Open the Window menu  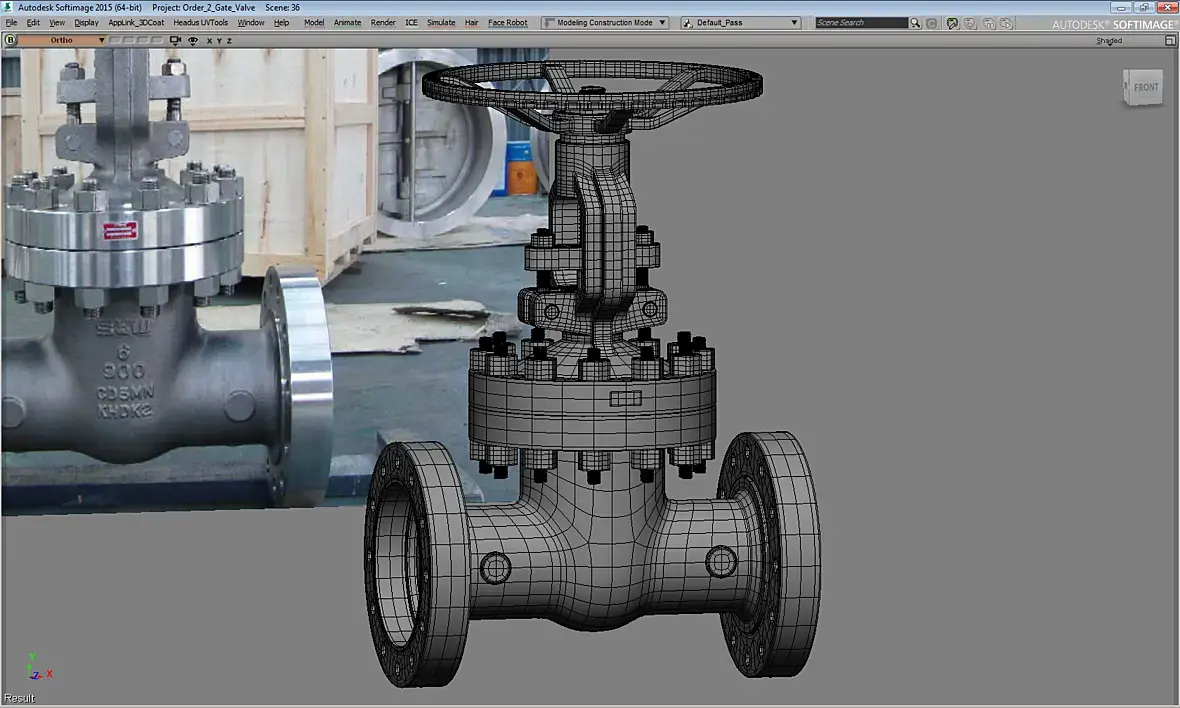click(251, 23)
